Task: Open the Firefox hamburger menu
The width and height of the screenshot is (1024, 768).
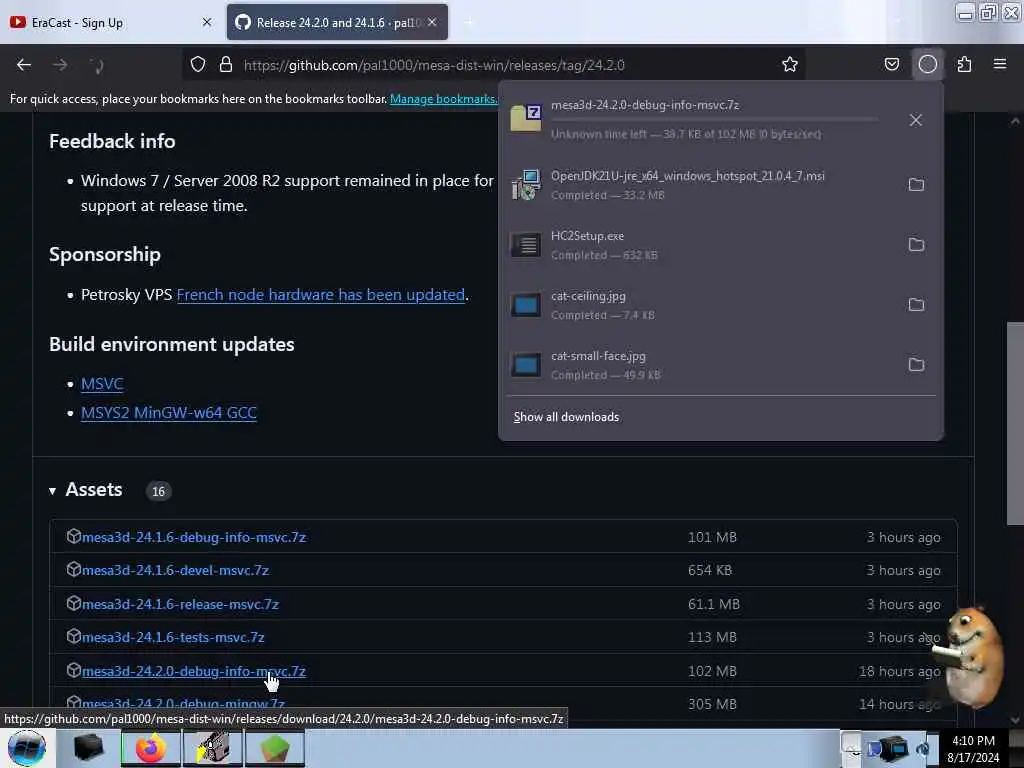Action: (1000, 65)
